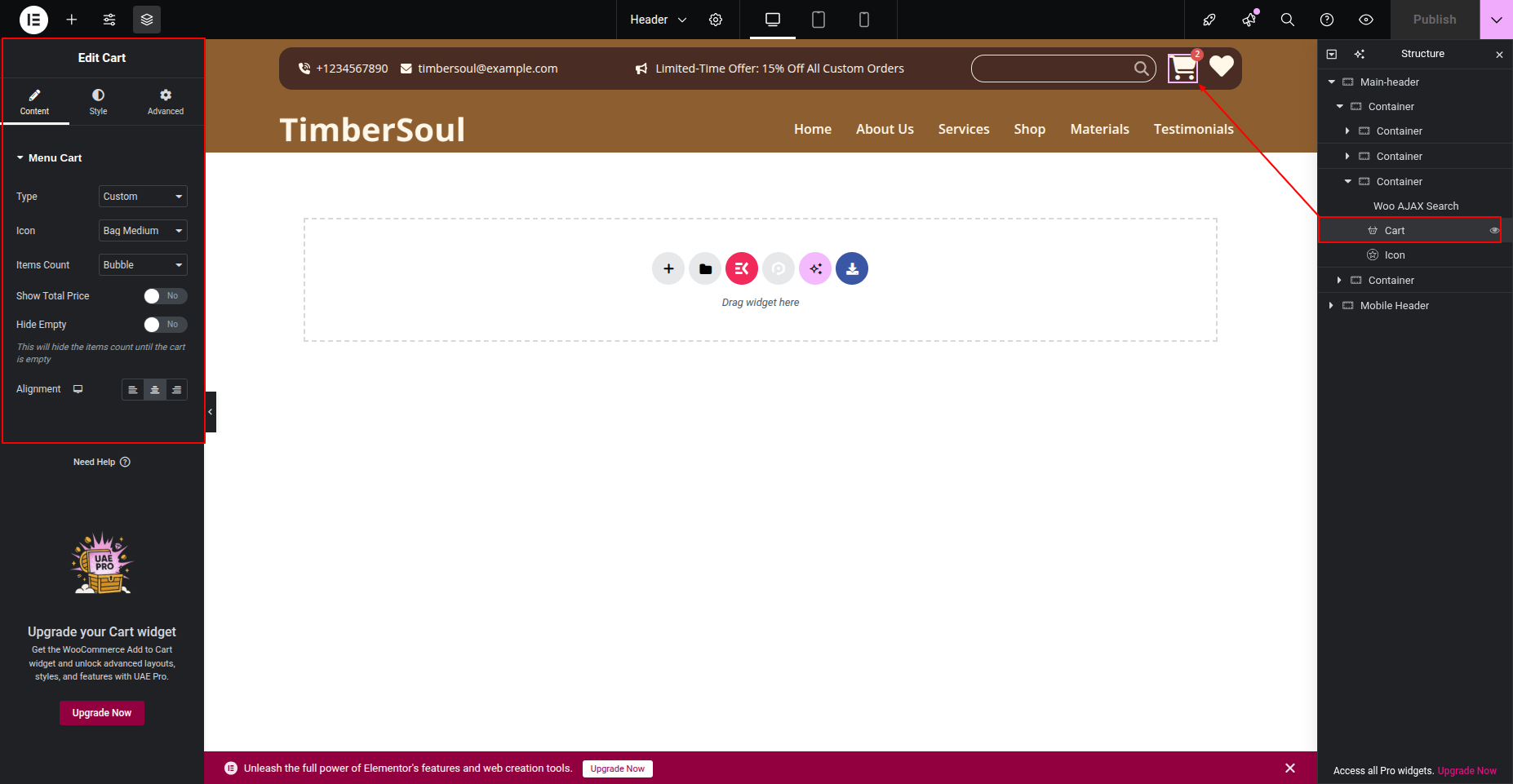Screen dimensions: 1513x784
Task: Switch to the Style tab
Action: tap(98, 102)
